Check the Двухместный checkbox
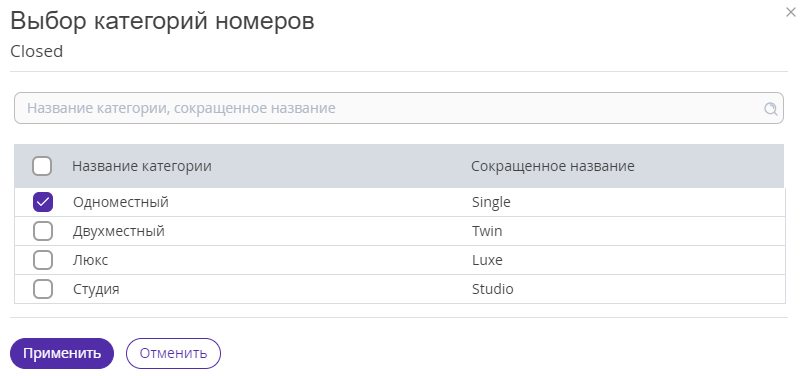The height and width of the screenshot is (376, 800). click(43, 231)
